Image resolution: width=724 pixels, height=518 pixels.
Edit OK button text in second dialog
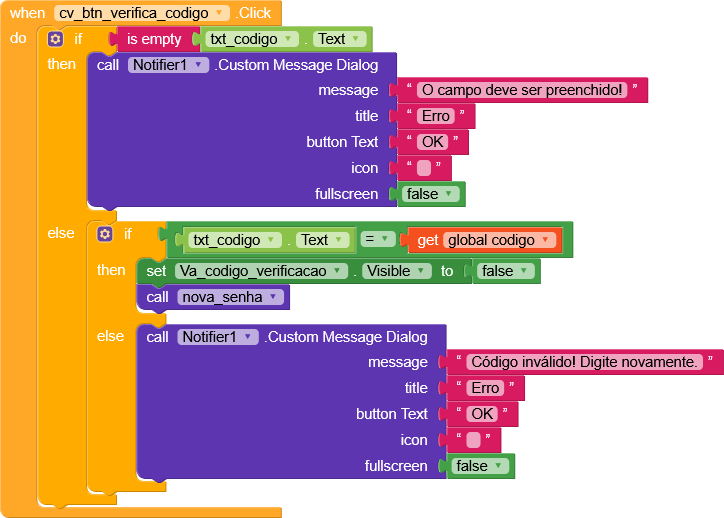(x=482, y=414)
